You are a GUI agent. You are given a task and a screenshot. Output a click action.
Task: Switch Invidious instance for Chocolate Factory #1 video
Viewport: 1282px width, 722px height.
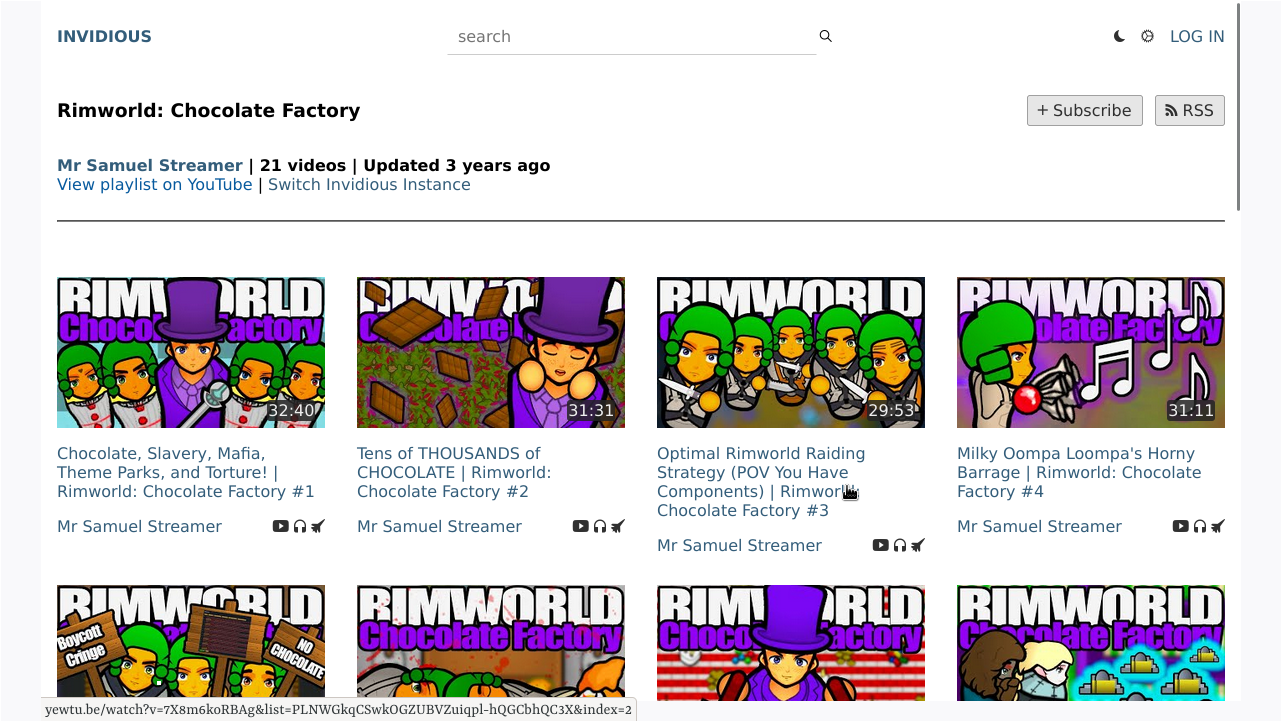[318, 526]
